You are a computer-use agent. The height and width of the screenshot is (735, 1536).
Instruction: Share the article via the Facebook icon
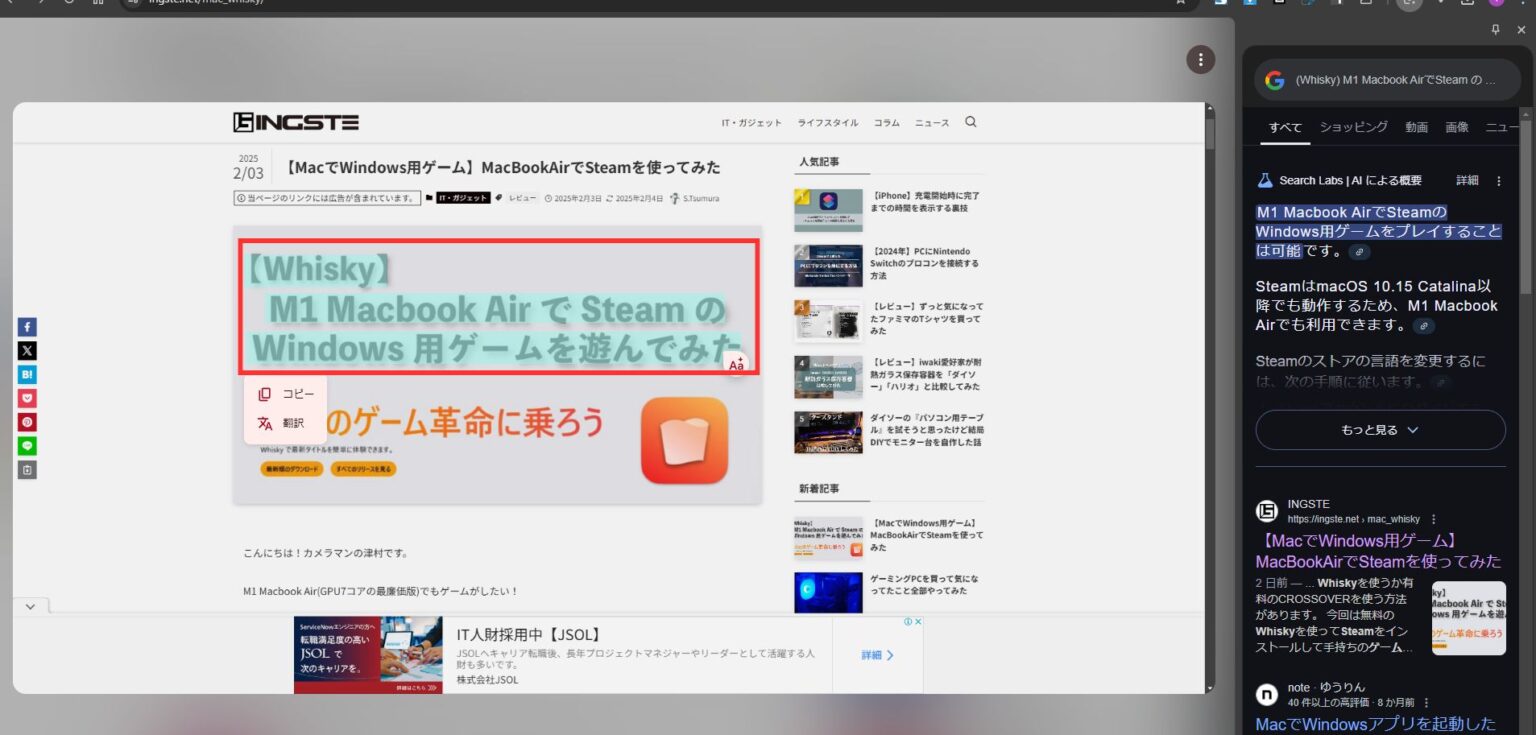(x=27, y=327)
